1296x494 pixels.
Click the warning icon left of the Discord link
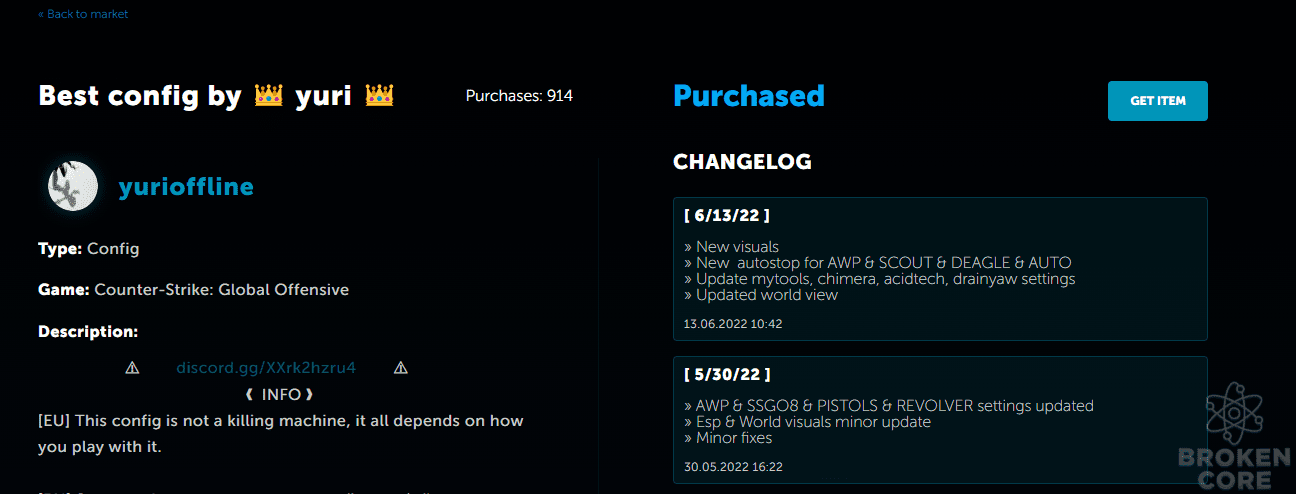pyautogui.click(x=132, y=368)
